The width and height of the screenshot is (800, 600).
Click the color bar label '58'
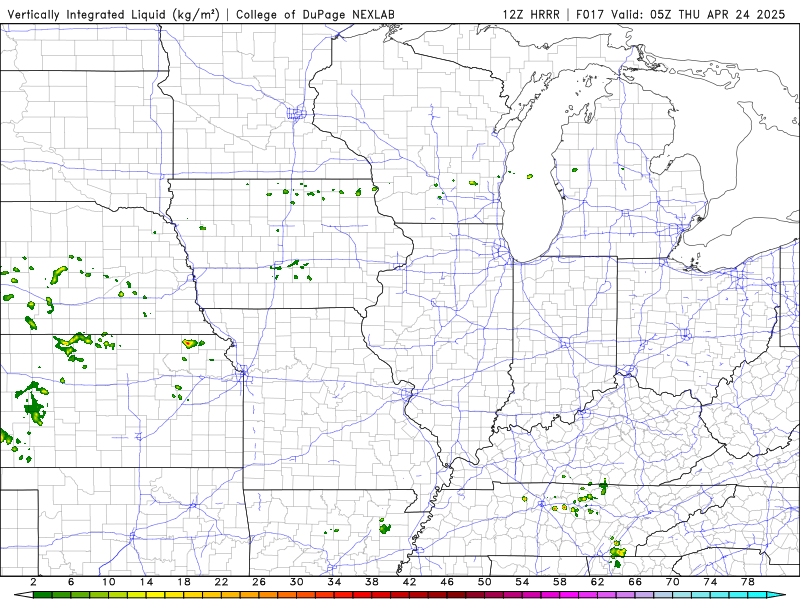tap(560, 582)
